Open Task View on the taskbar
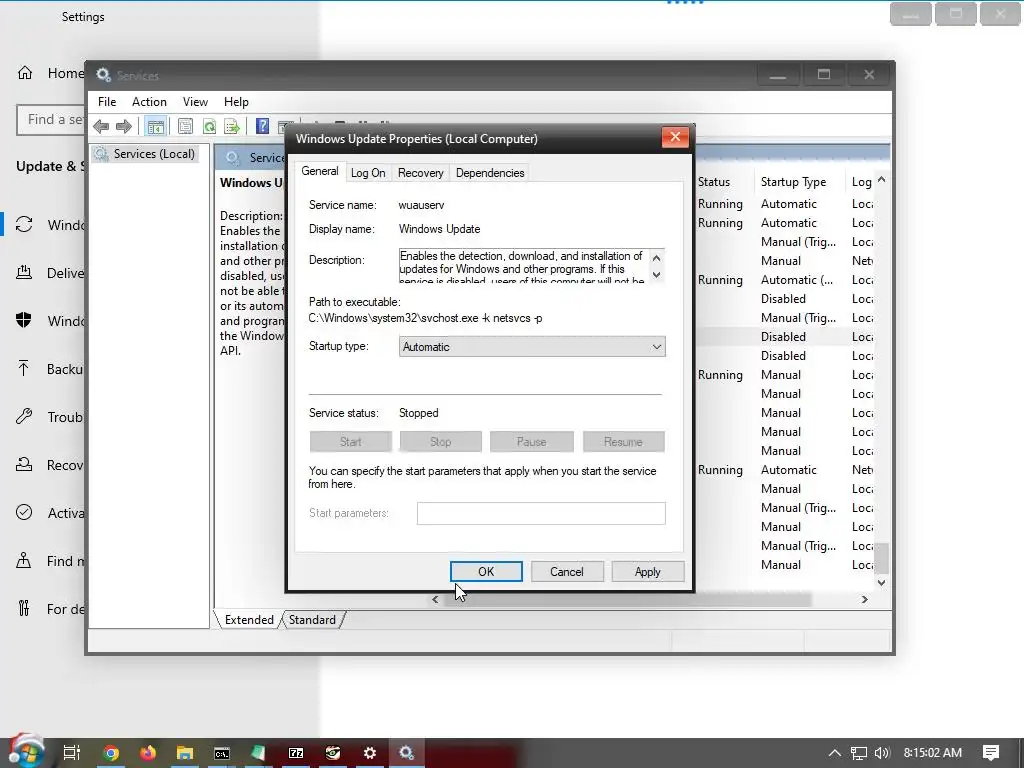The height and width of the screenshot is (768, 1024). [x=72, y=753]
